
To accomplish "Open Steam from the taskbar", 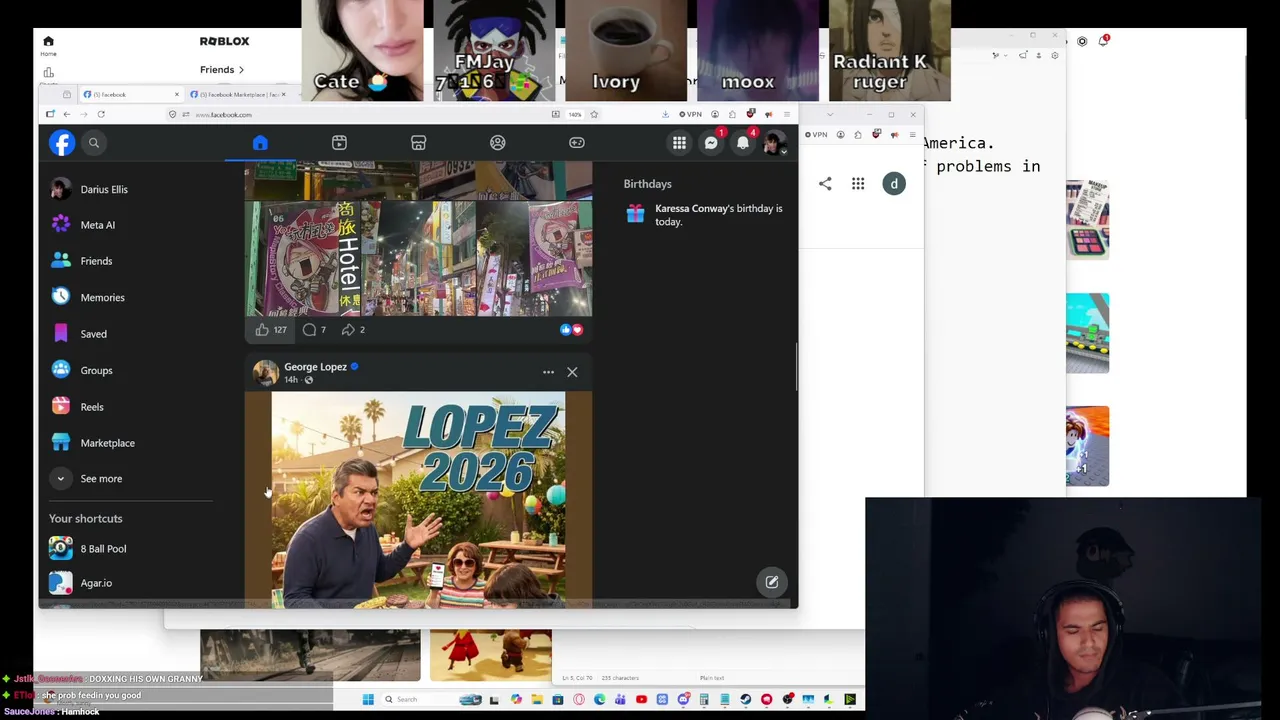I will 745,699.
